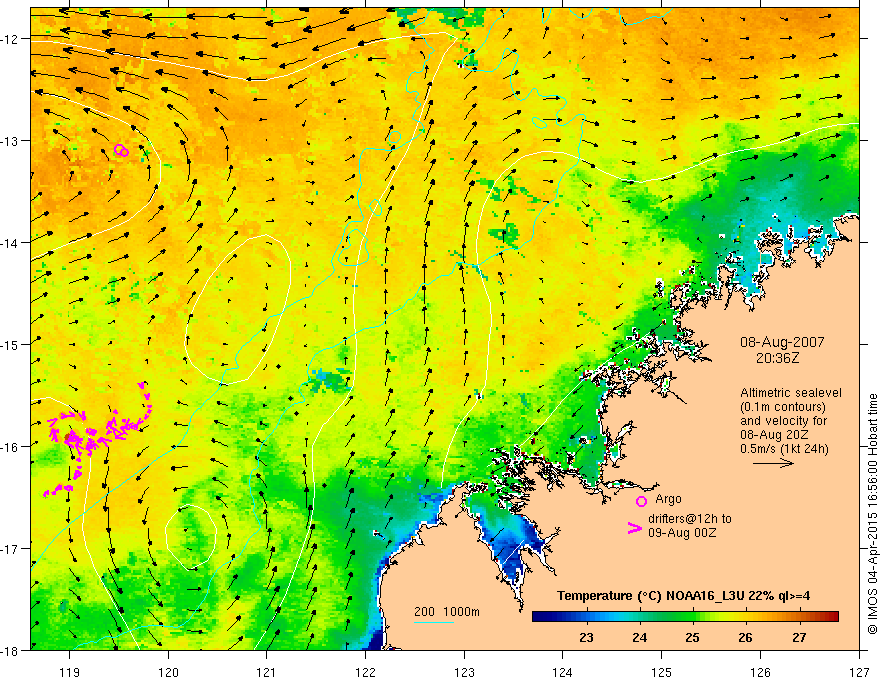Click the '200 1000m' bathymetry label
Screen dimensions: 880x680
[447, 612]
